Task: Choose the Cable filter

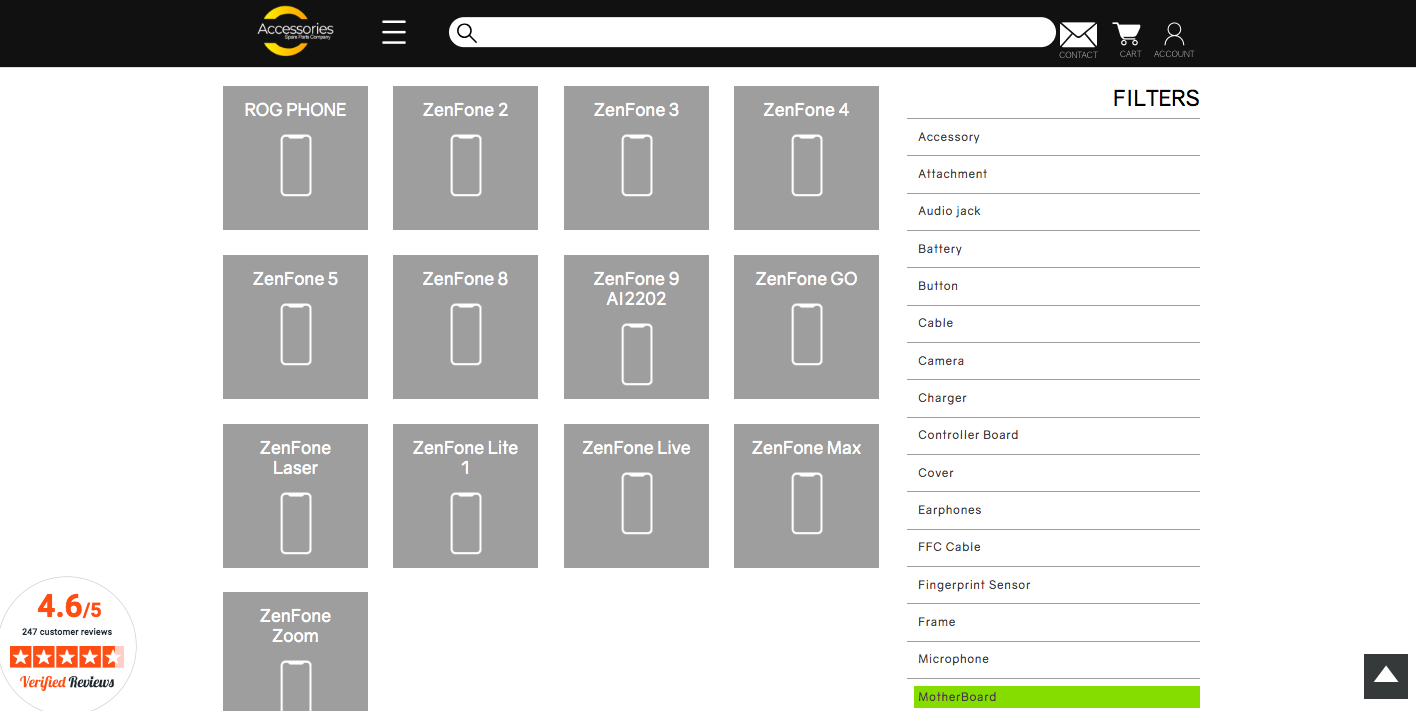Action: coord(1053,323)
